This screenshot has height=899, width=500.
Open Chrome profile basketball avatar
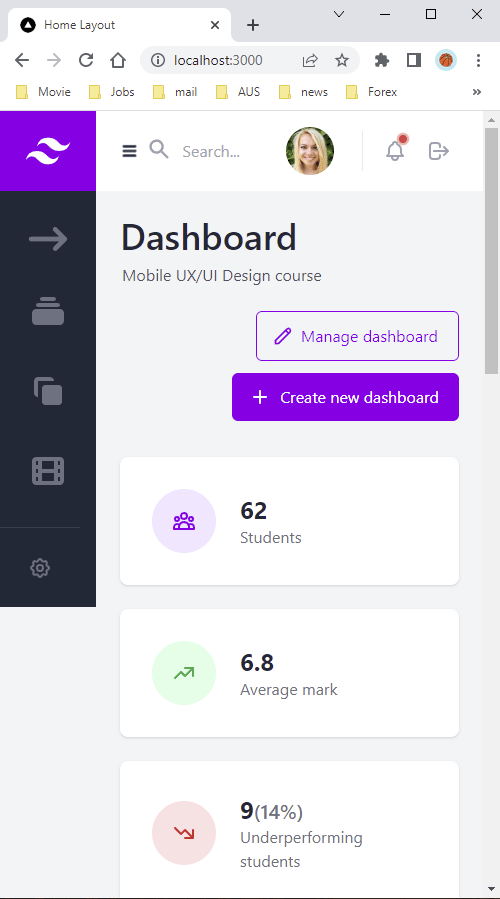click(446, 60)
